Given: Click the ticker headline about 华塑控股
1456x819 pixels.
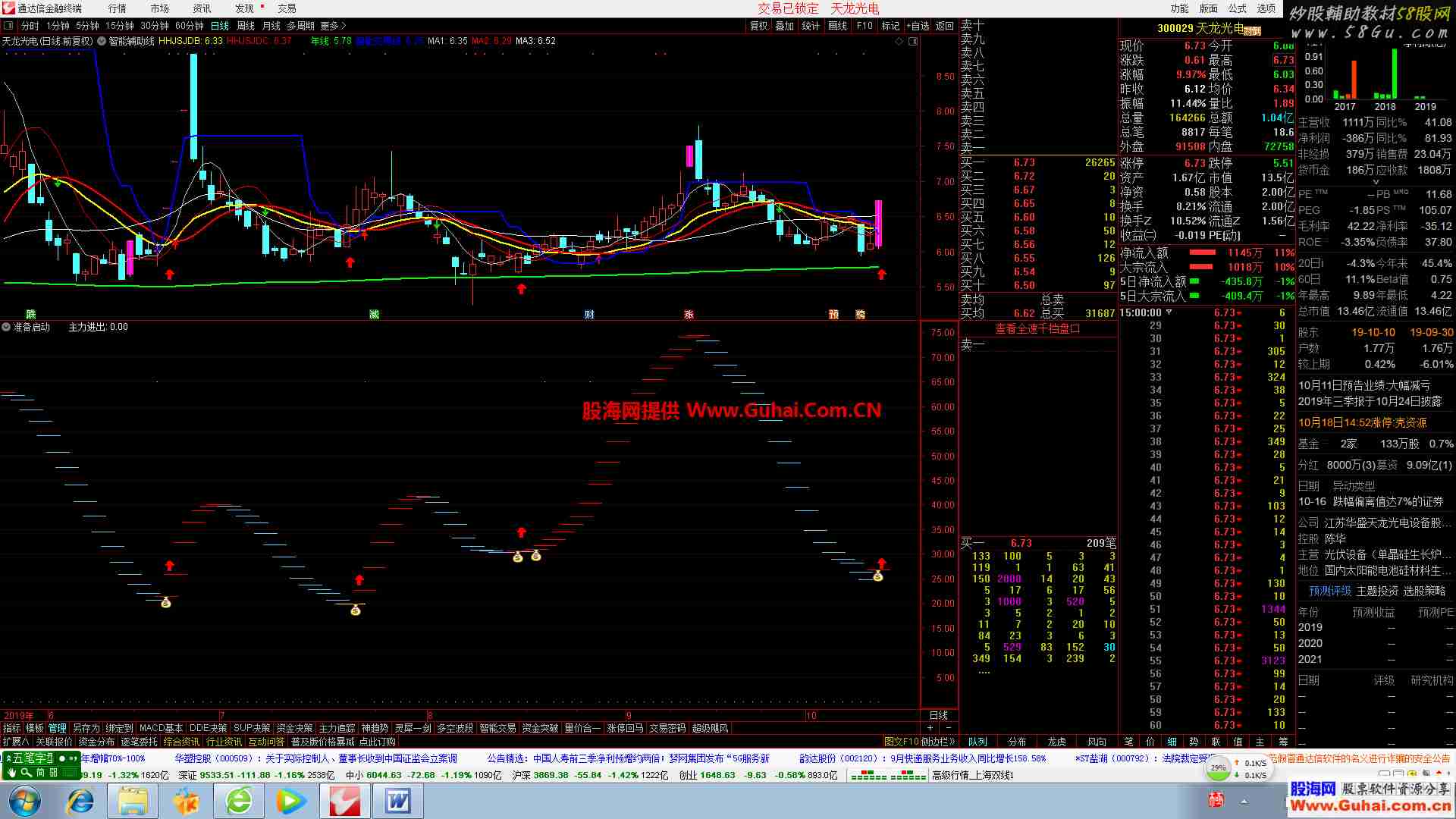Looking at the screenshot, I should tap(316, 758).
